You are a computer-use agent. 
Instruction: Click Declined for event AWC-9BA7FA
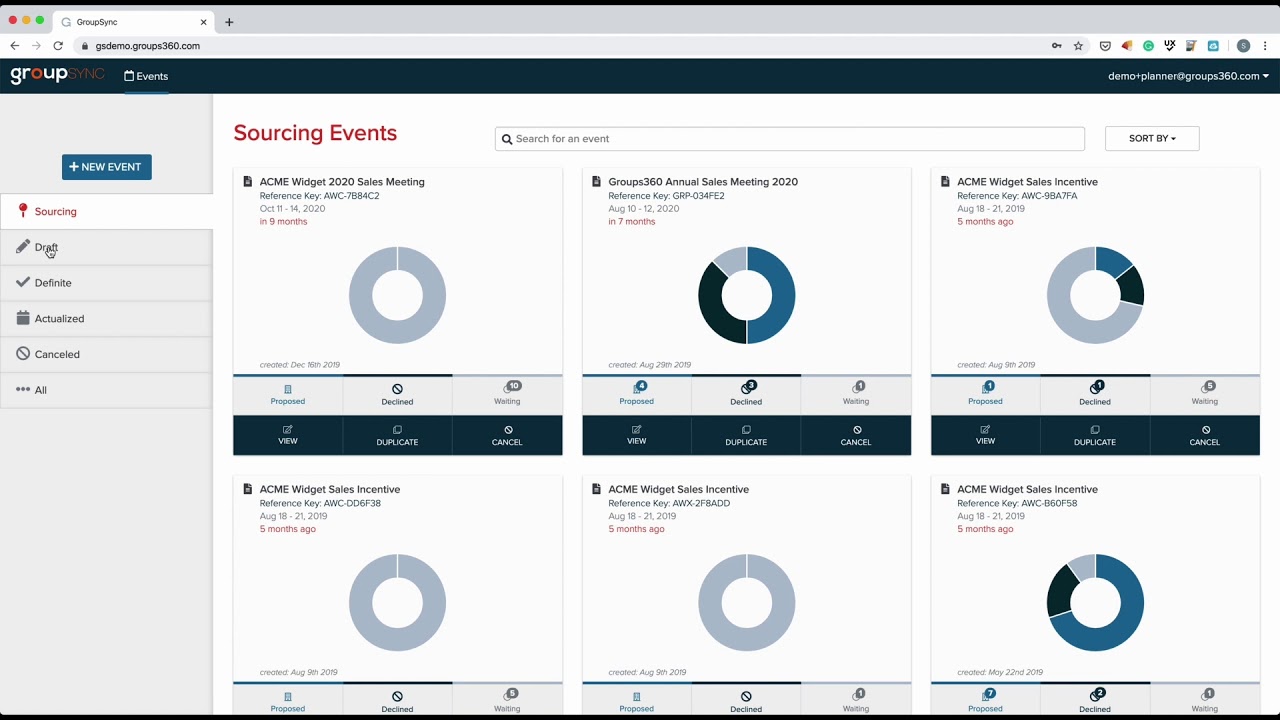click(x=1095, y=395)
